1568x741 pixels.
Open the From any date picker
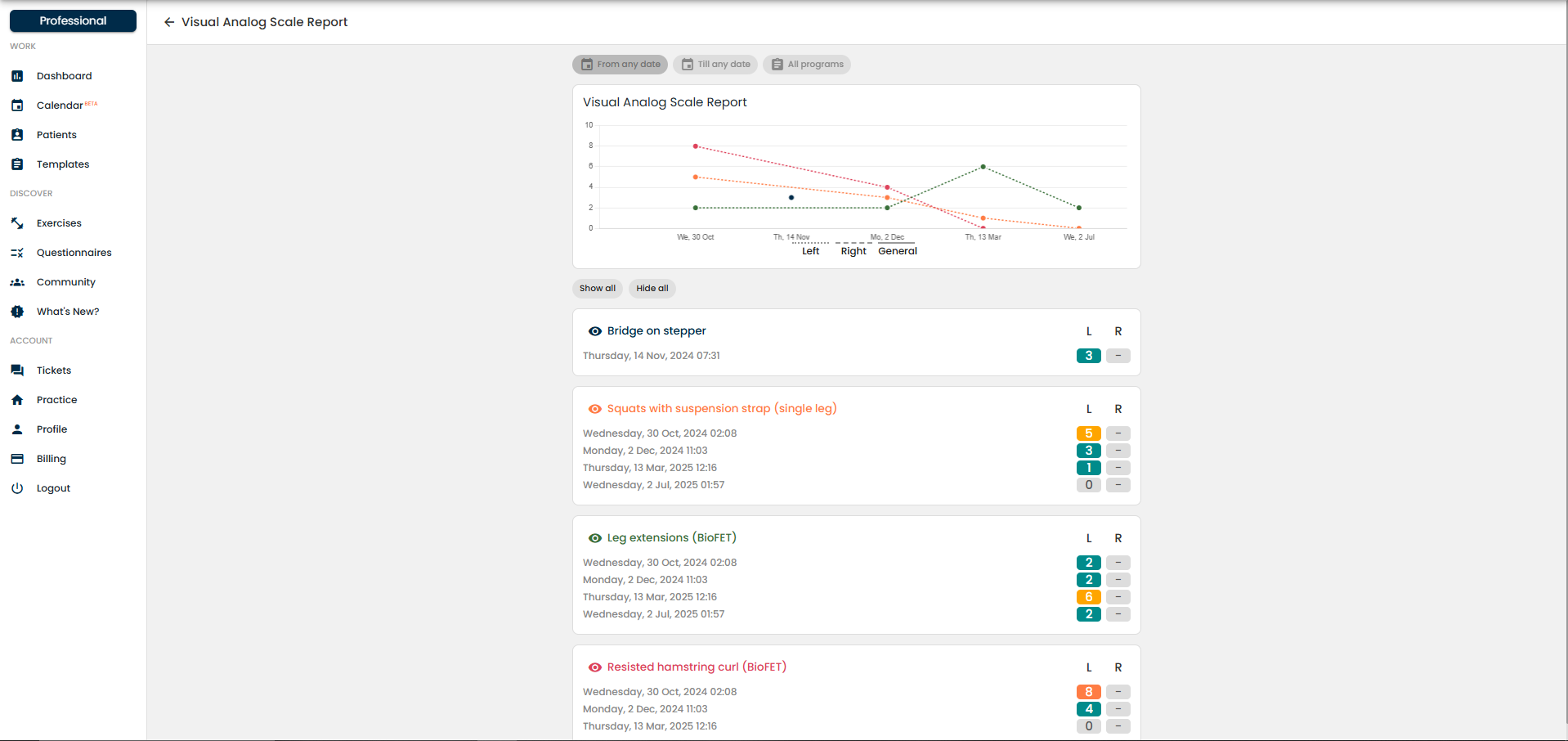(x=620, y=65)
